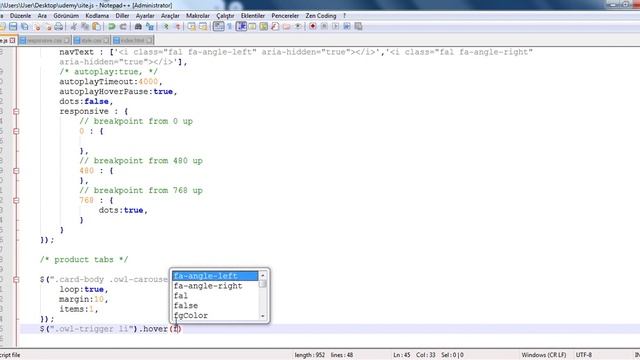Open the question mark help menu
Image resolution: width=640 pixels, height=360 pixels.
click(344, 16)
